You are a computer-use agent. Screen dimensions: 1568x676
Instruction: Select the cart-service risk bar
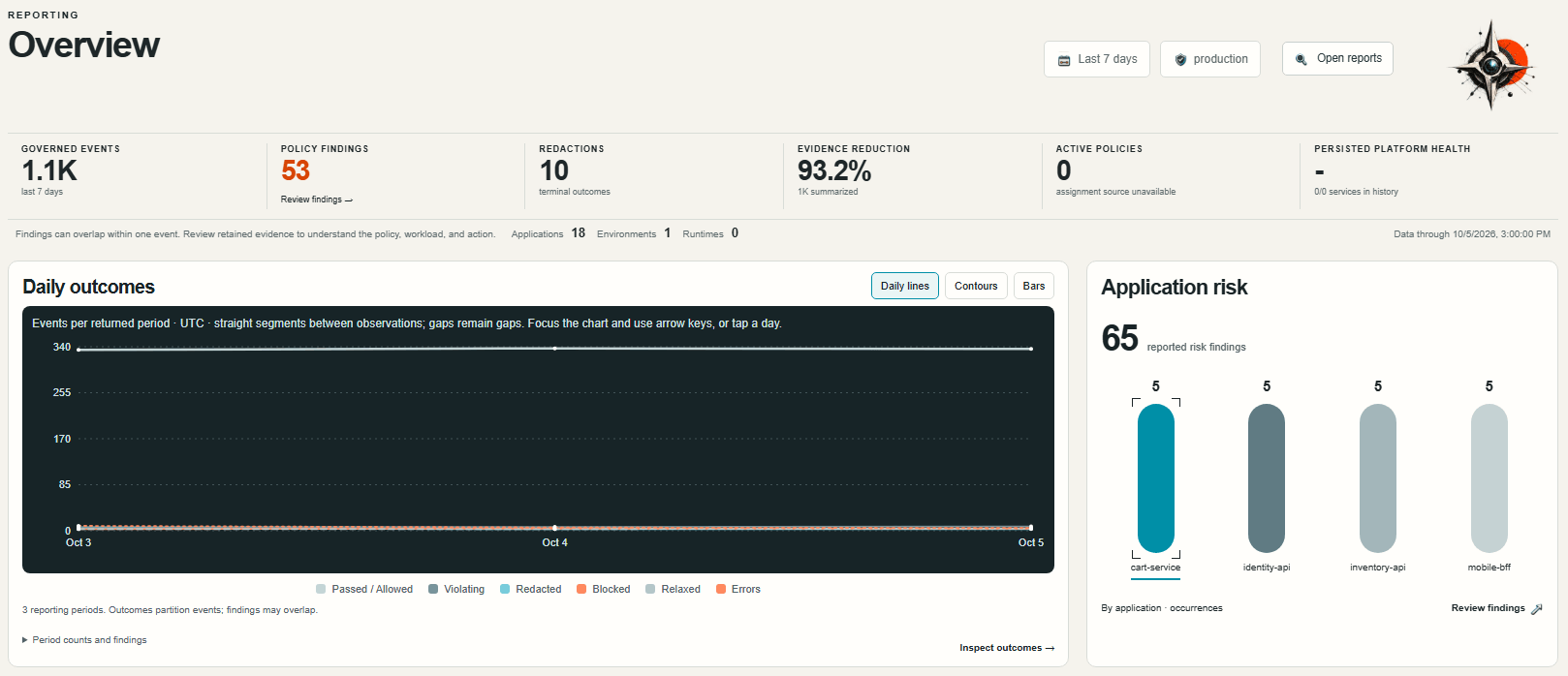(1156, 478)
